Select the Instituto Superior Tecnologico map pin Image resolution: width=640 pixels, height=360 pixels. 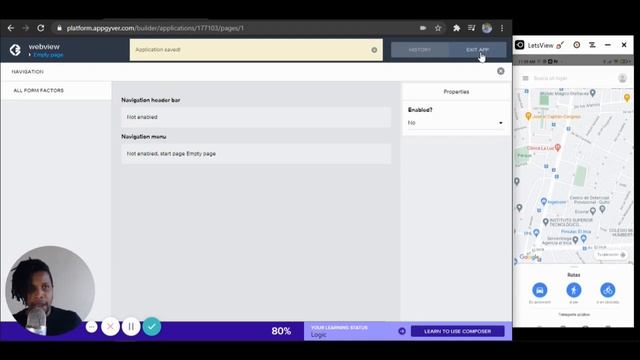tap(546, 222)
